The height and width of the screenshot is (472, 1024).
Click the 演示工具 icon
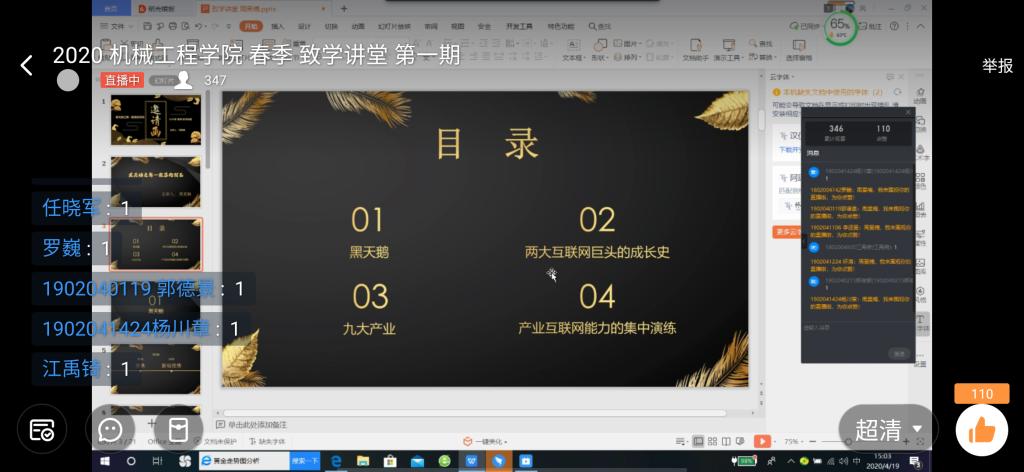pos(728,50)
